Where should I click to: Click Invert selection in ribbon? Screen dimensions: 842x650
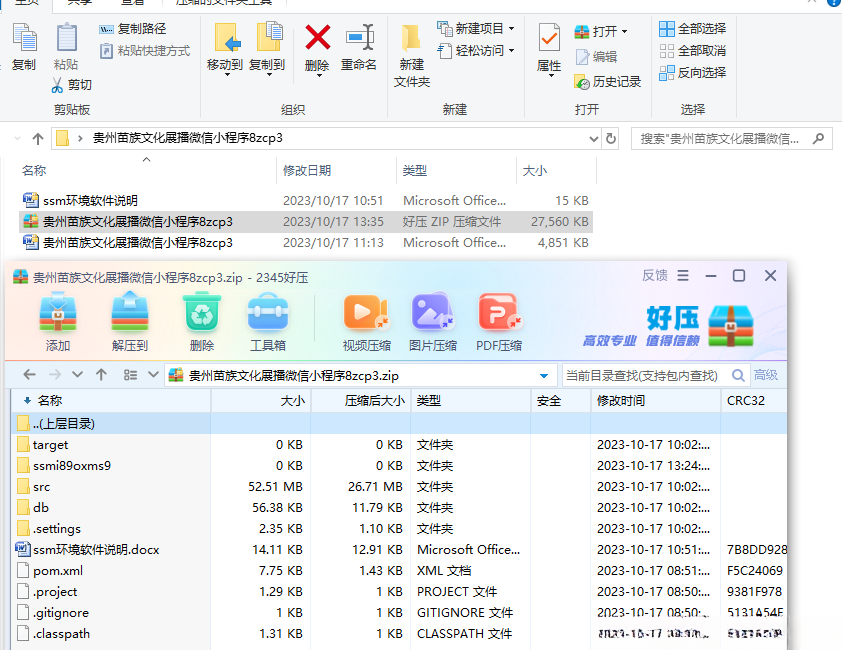693,73
